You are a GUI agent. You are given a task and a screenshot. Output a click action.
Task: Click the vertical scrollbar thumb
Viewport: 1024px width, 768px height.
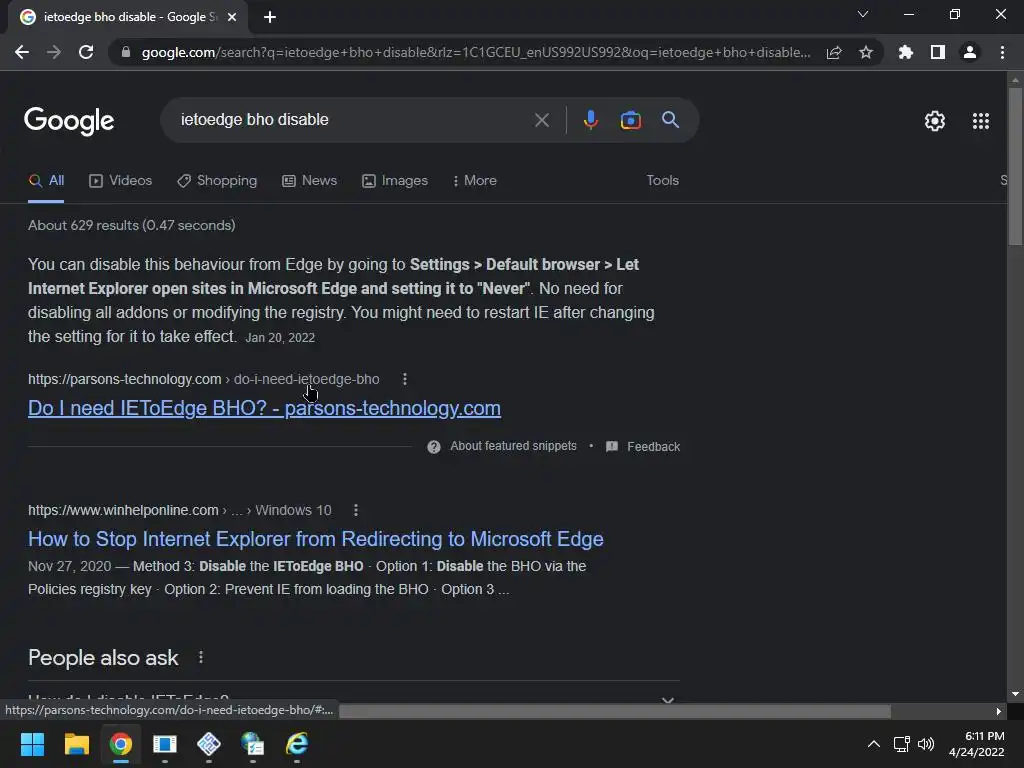click(1015, 167)
